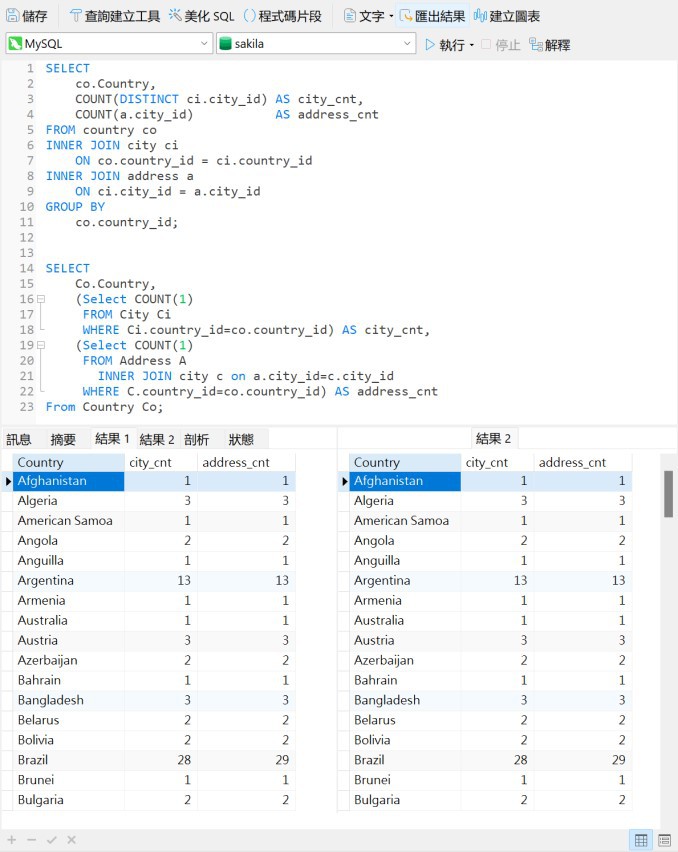Sort by city_cnt column header in left grid
678x852 pixels.
[160, 462]
